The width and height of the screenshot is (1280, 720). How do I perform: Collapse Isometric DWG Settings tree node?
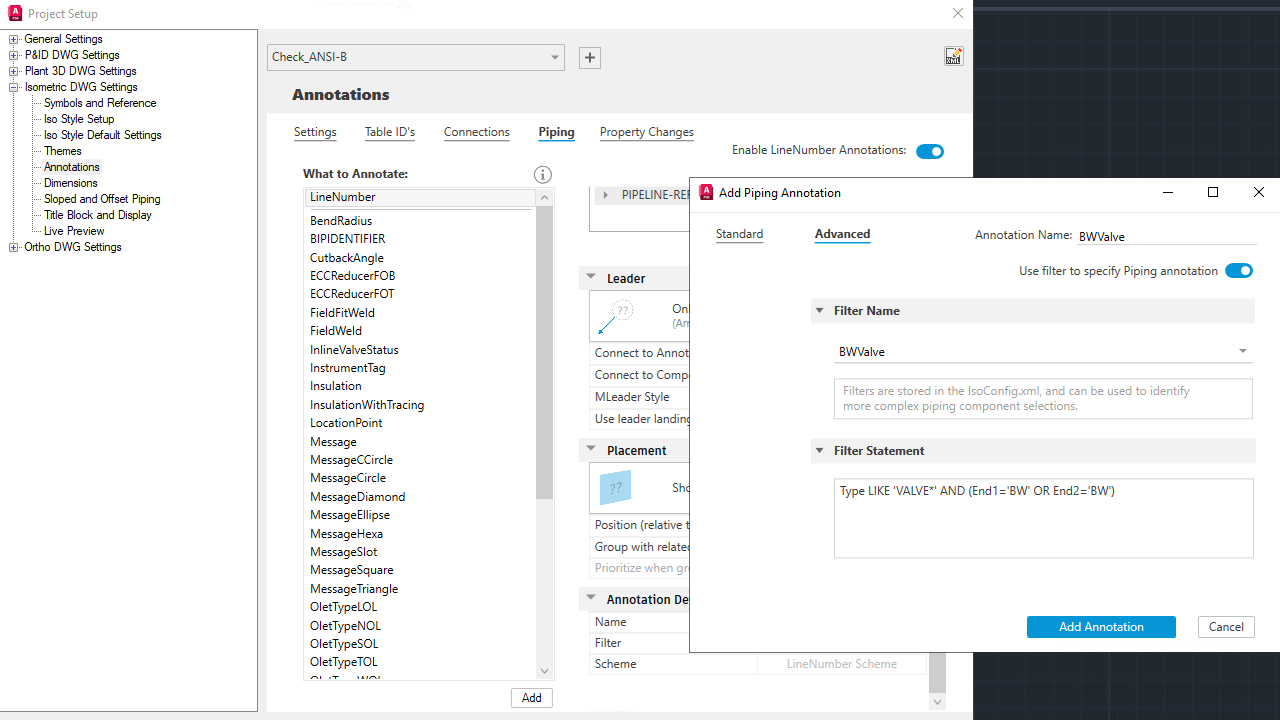(x=14, y=87)
